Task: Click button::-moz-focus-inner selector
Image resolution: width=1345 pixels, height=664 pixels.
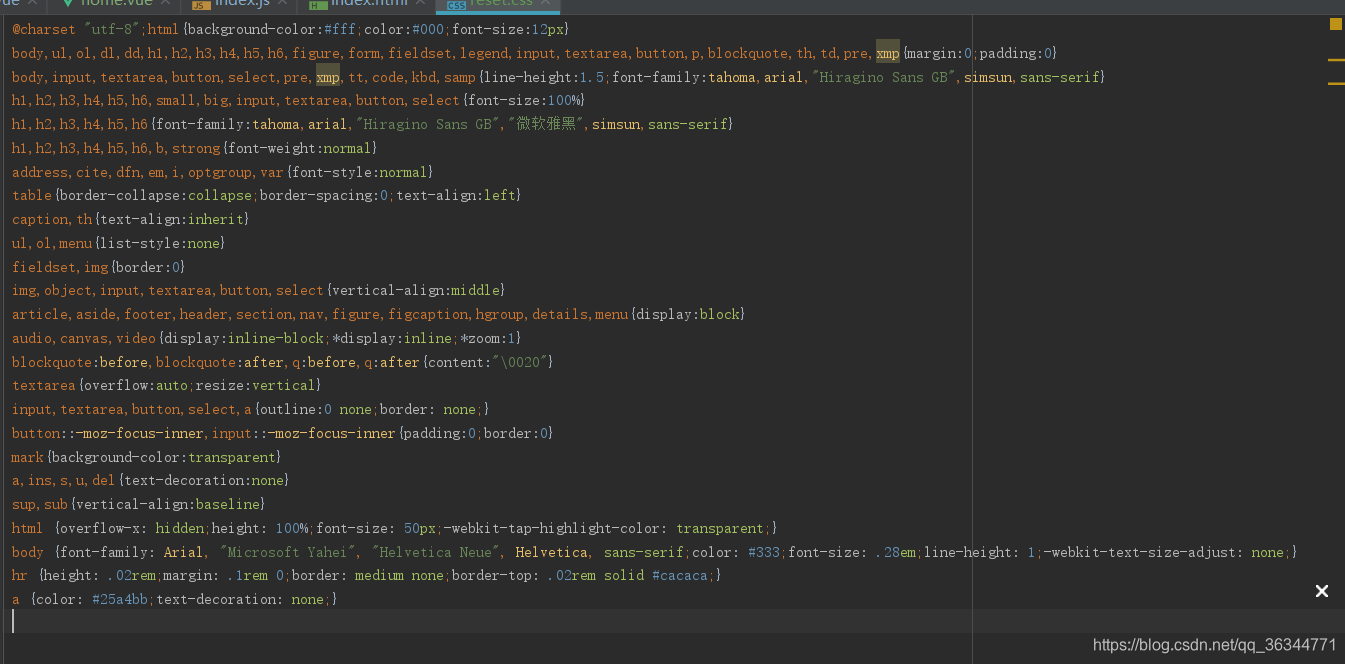Action: point(108,433)
